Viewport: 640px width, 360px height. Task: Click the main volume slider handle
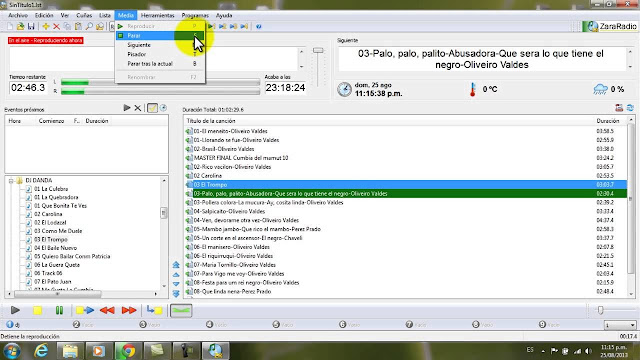pos(318,50)
